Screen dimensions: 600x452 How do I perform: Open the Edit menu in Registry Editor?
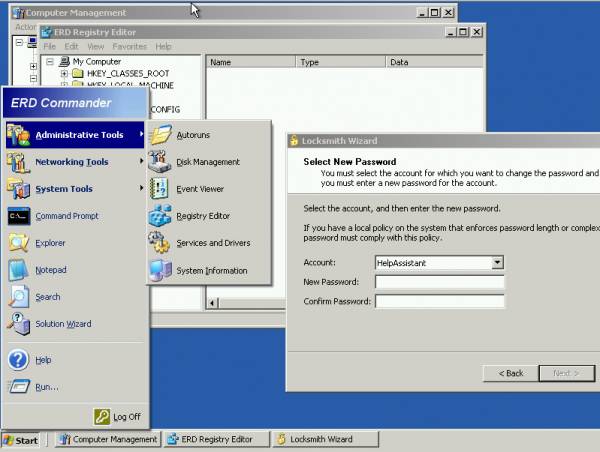(x=71, y=47)
